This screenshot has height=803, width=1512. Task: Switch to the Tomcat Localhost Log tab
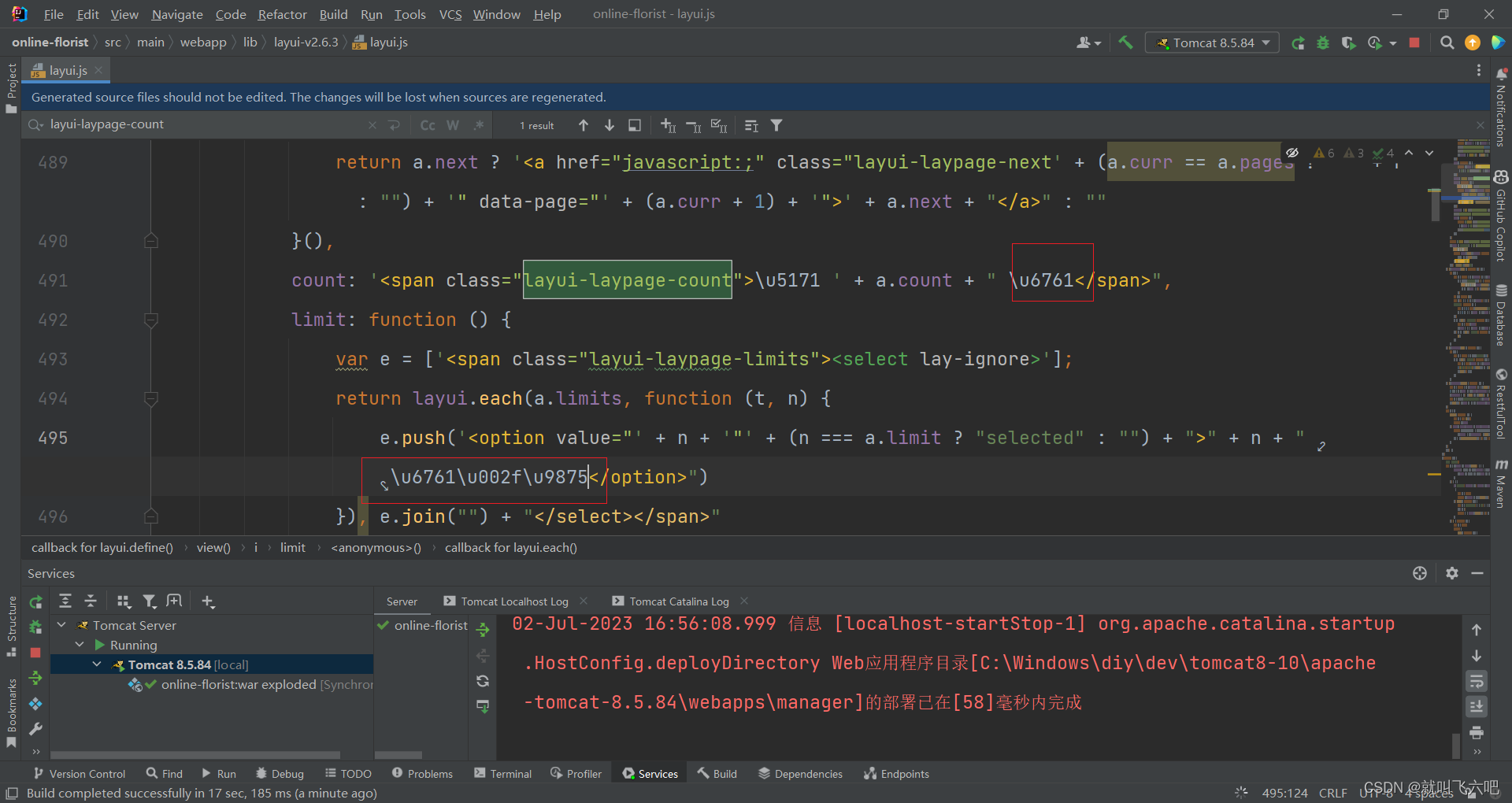pos(513,601)
